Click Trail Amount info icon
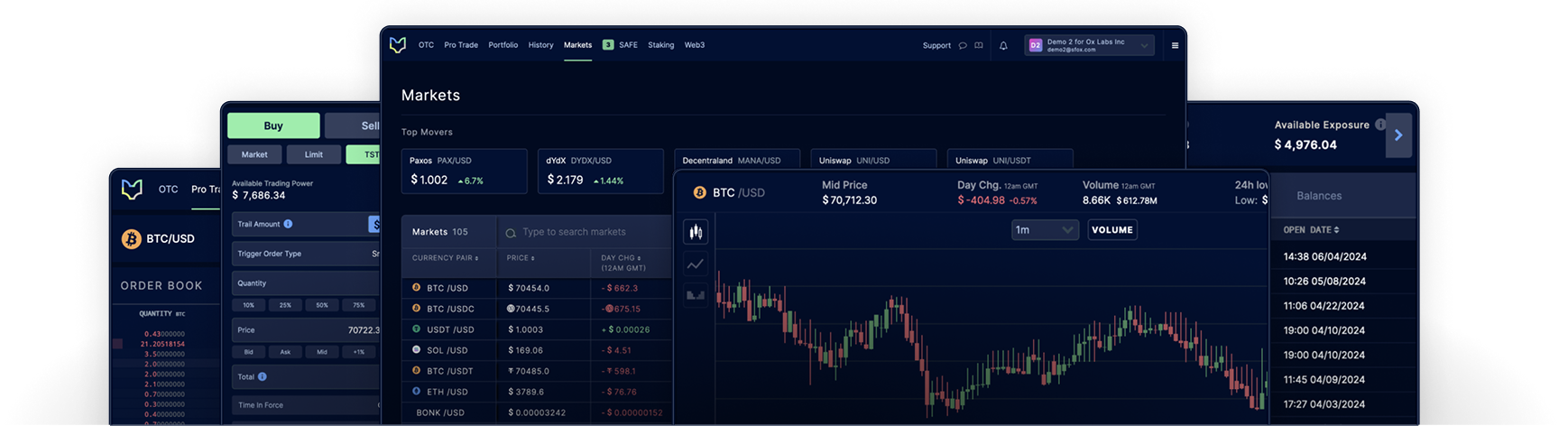 [288, 224]
